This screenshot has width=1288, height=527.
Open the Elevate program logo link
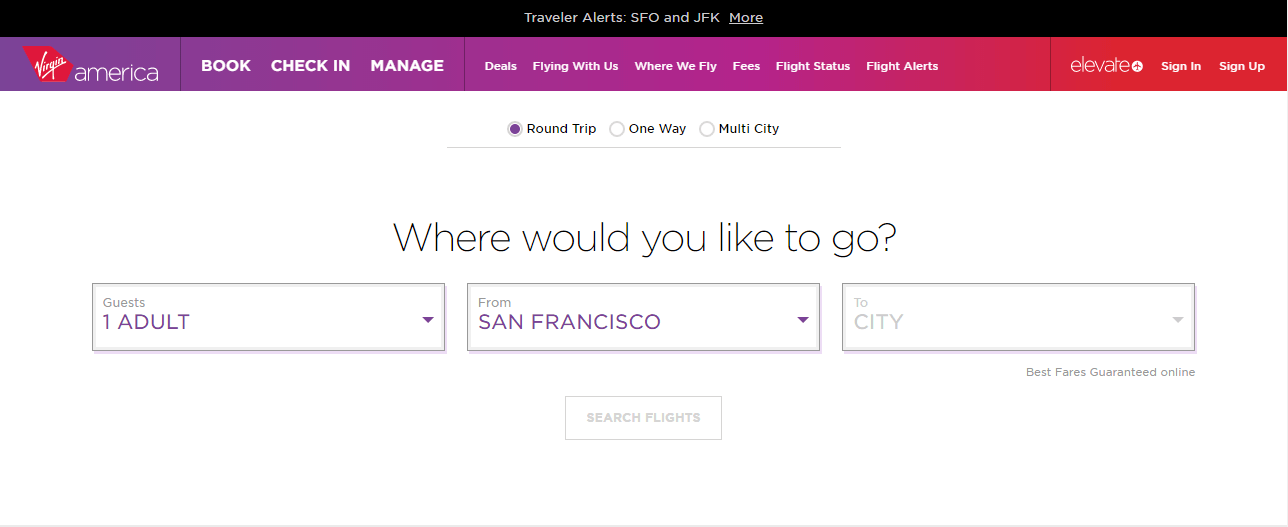(1106, 66)
